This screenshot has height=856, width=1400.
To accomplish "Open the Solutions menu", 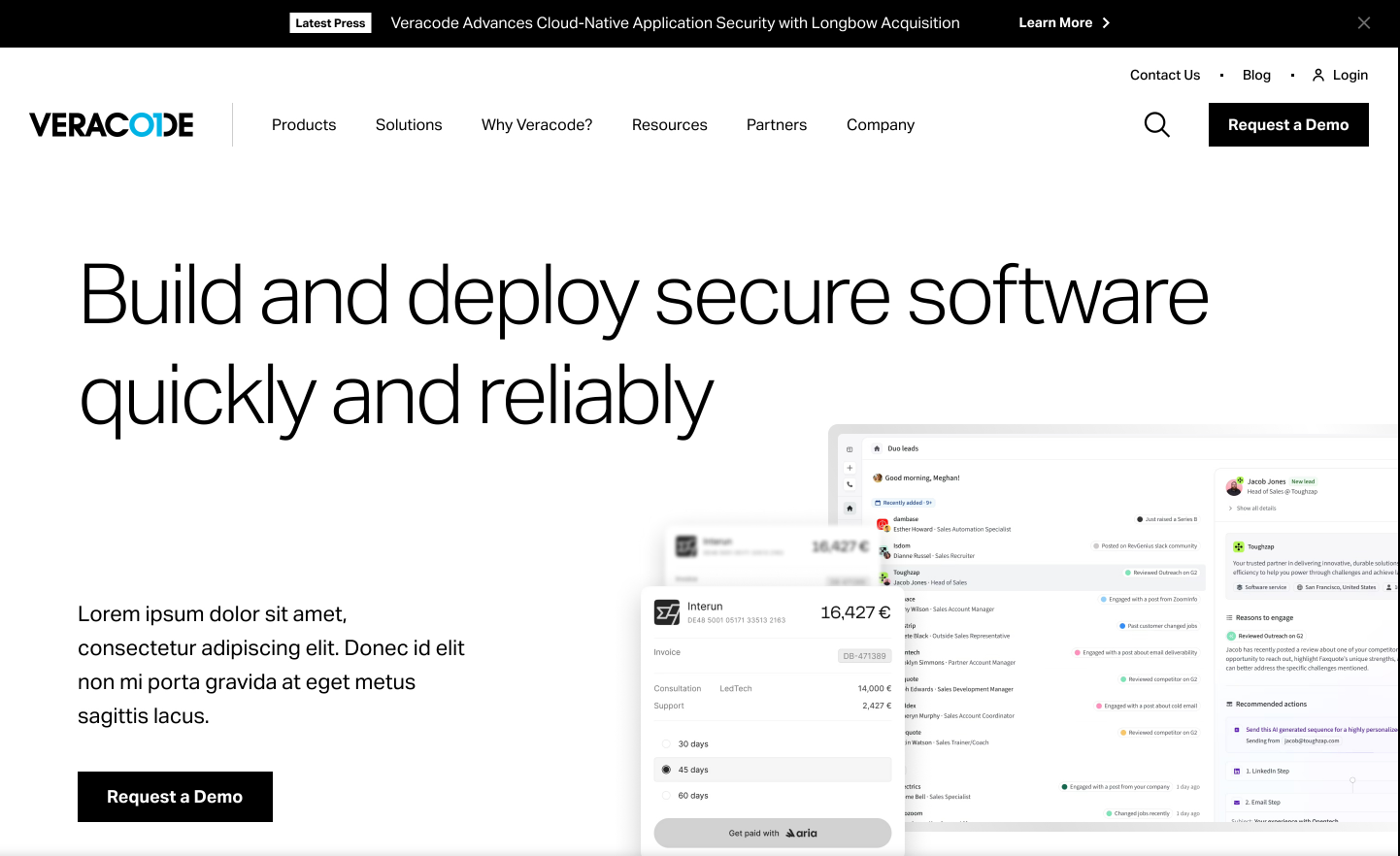I will click(x=409, y=125).
